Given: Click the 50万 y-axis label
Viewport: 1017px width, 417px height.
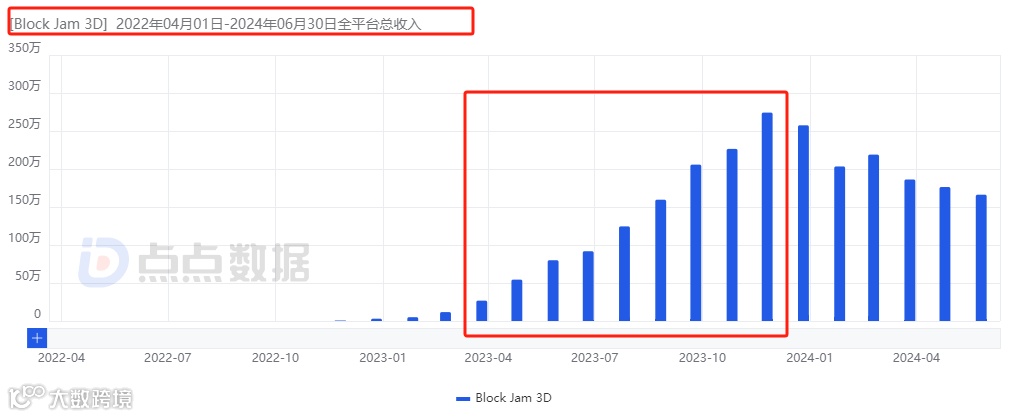Looking at the screenshot, I should click(27, 276).
